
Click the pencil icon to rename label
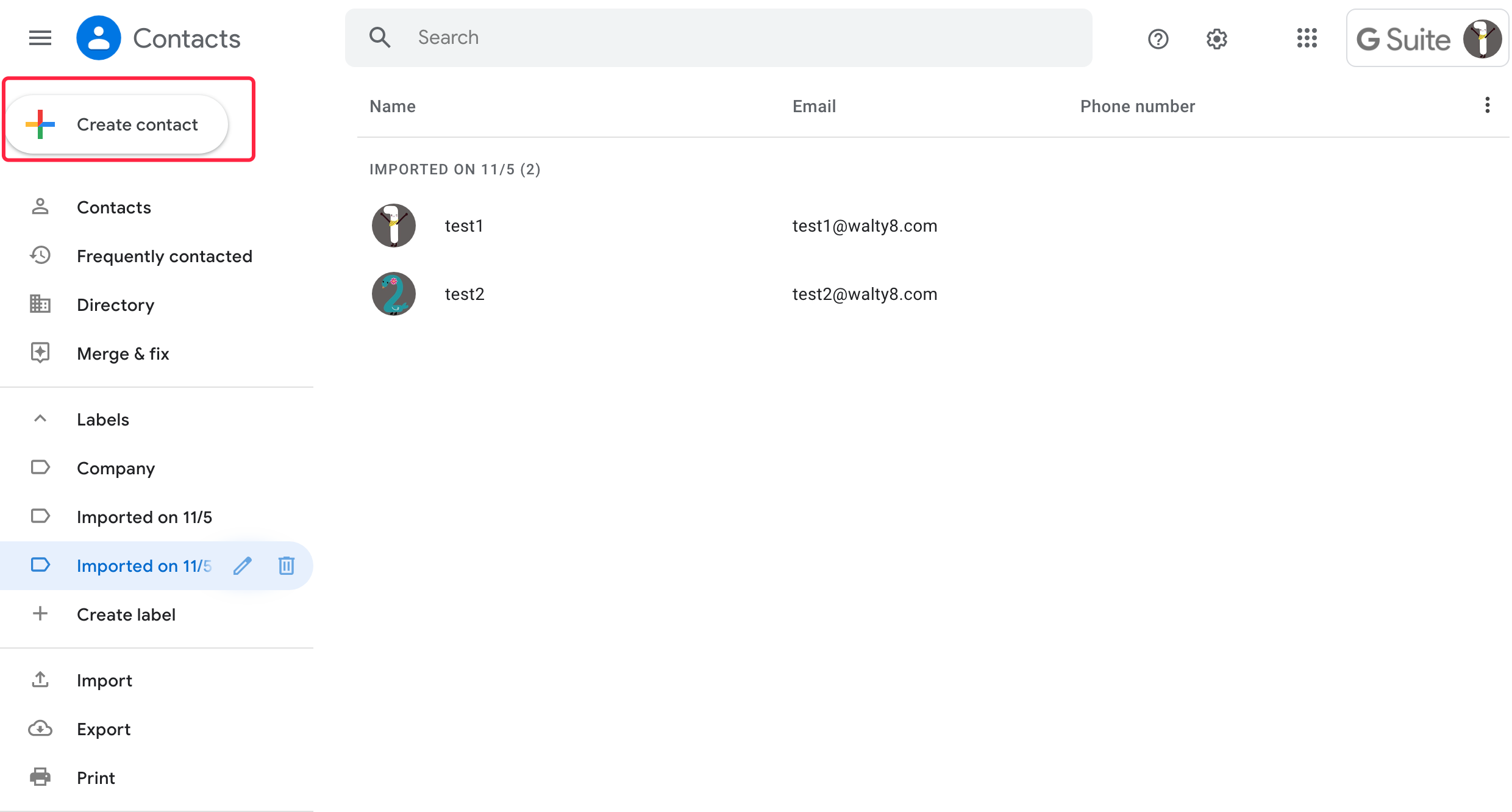click(242, 566)
